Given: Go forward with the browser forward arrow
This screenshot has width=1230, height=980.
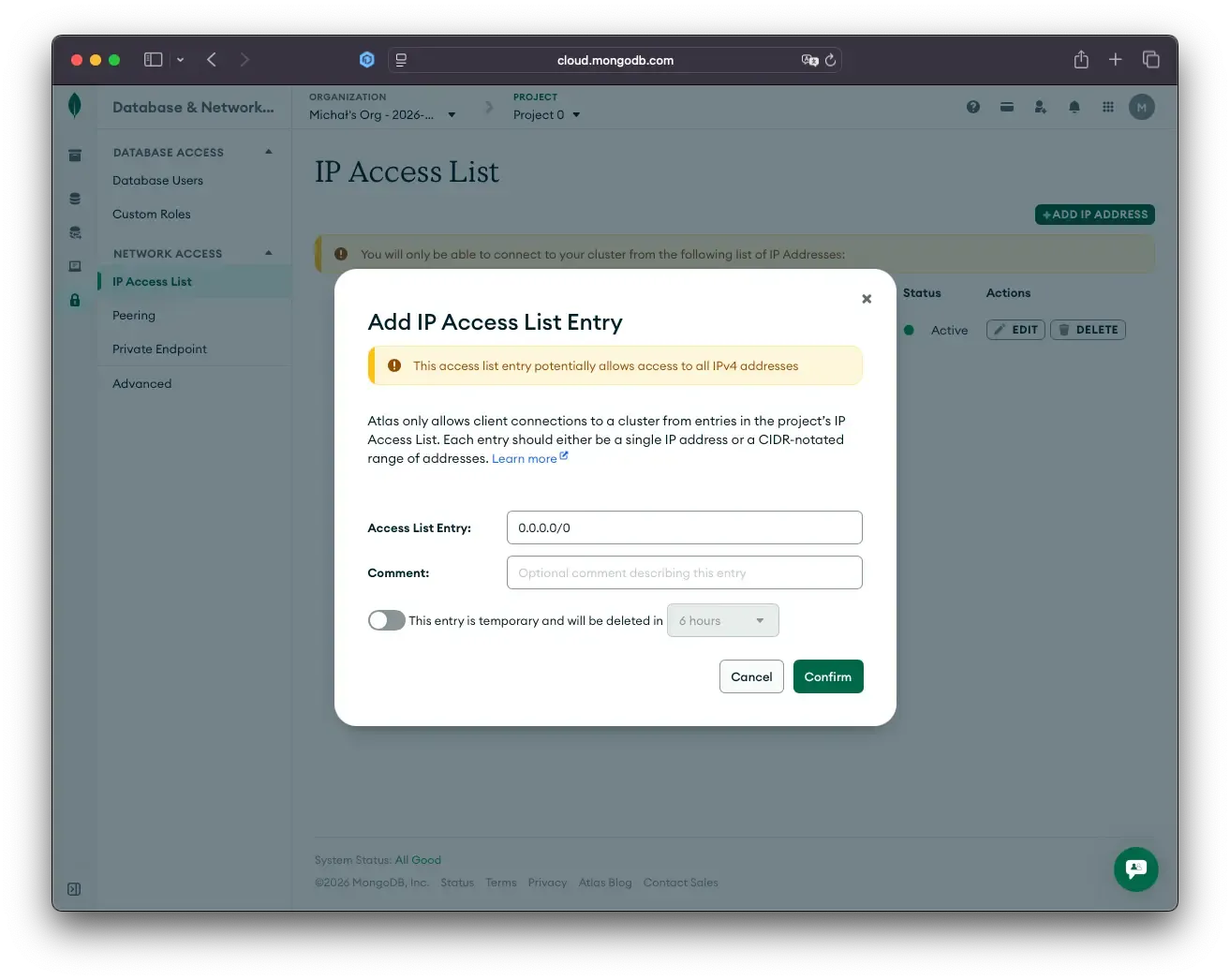Looking at the screenshot, I should point(245,60).
